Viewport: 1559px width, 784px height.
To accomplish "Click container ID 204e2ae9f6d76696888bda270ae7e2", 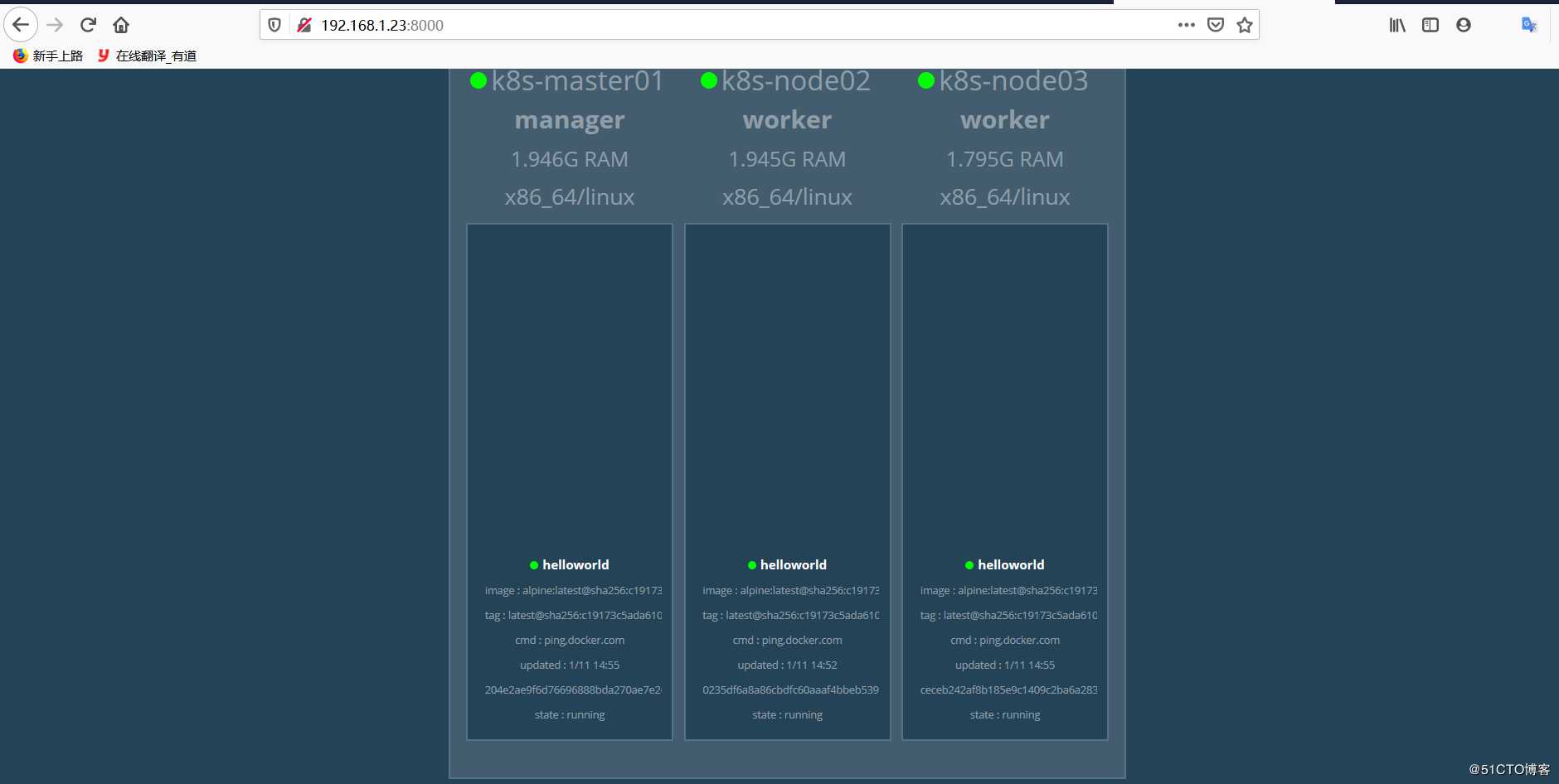I will coord(573,690).
